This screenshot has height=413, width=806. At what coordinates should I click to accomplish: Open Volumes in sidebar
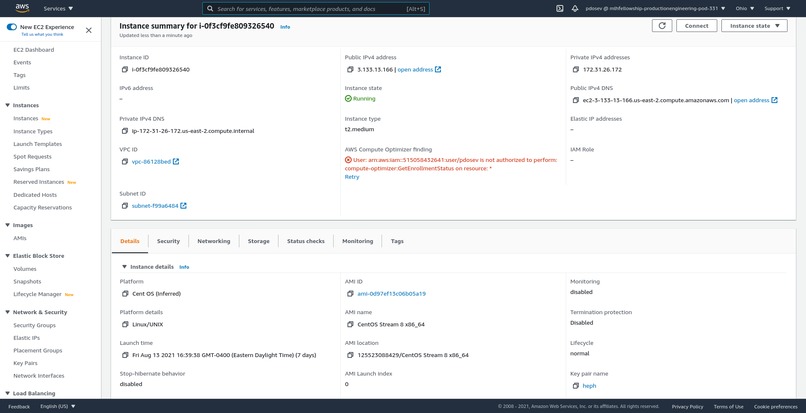coord(25,269)
